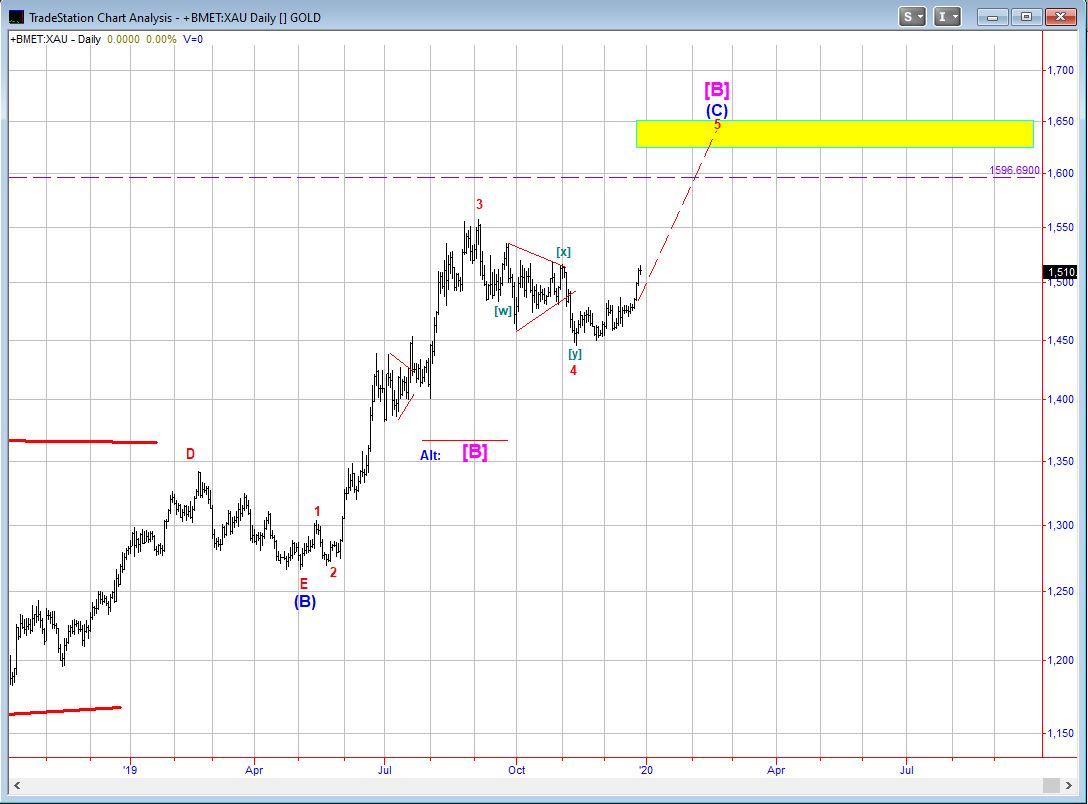This screenshot has height=804, width=1088.
Task: Close the Chart Analysis window
Action: click(1060, 16)
